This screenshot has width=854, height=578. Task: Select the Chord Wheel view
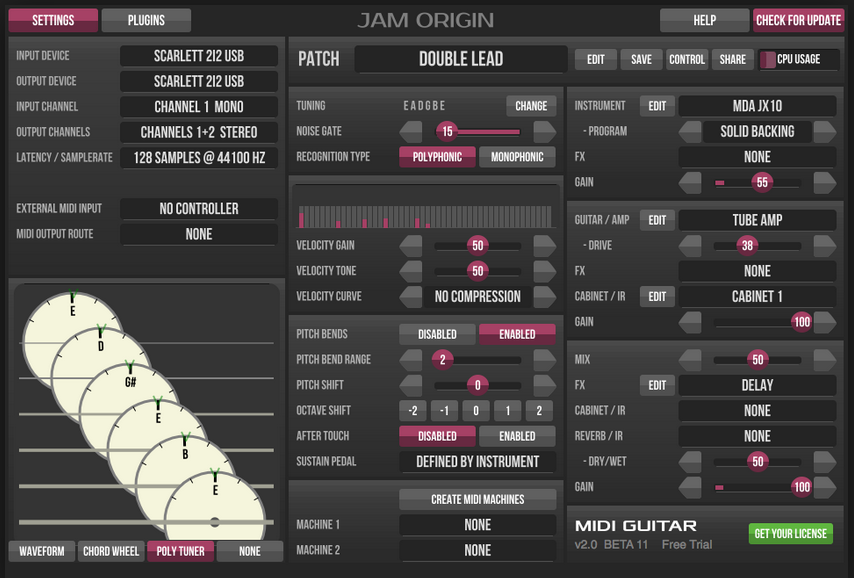111,551
